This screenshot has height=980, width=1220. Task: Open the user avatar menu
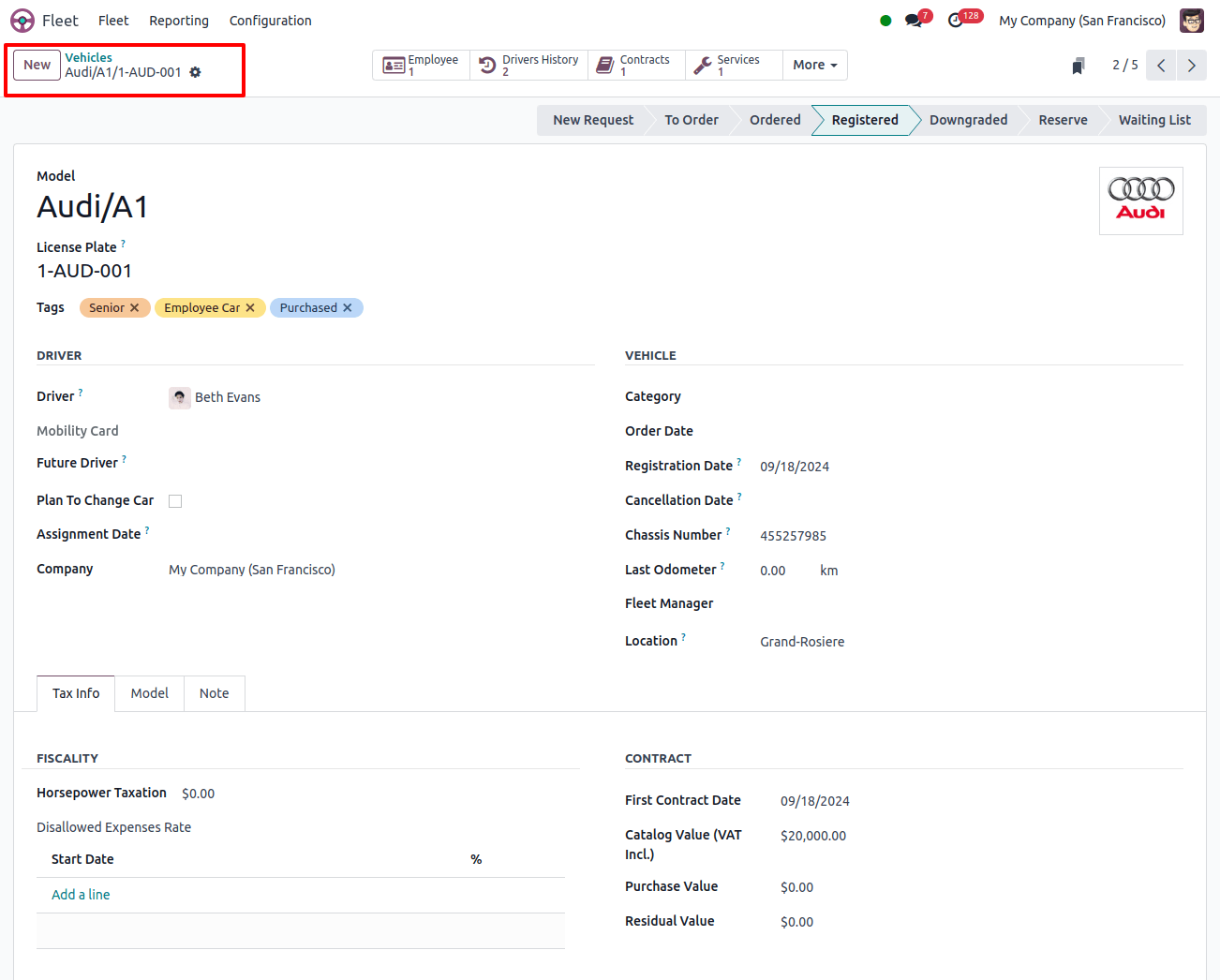(1191, 21)
